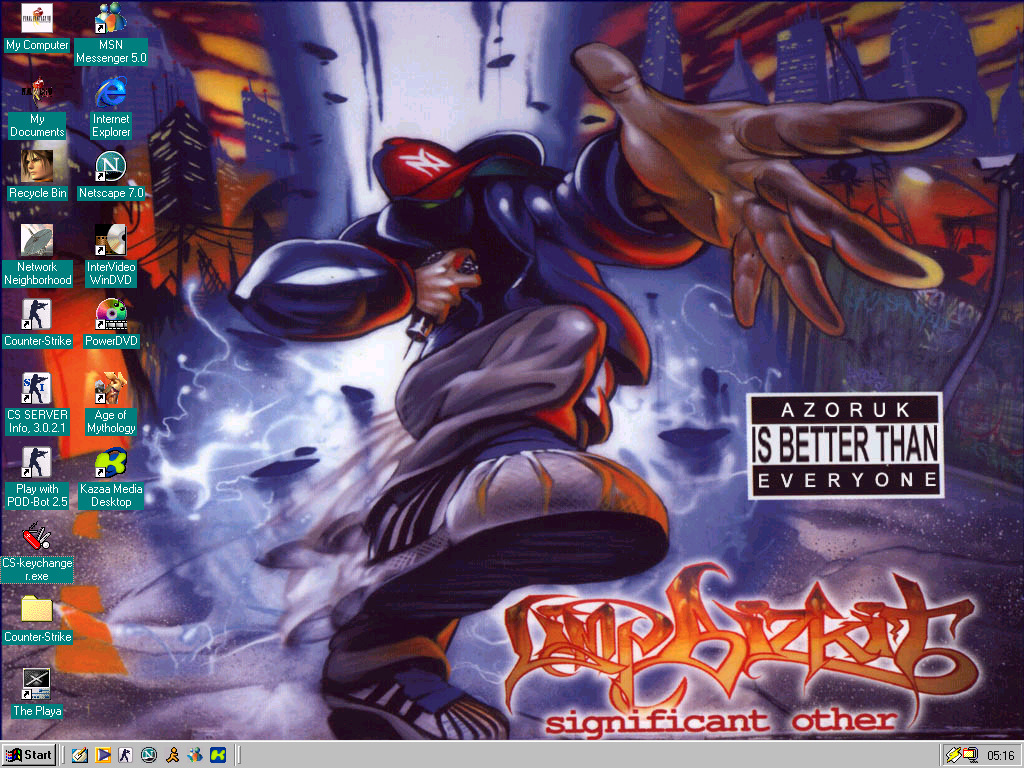Open the Start menu
1024x768 pixels.
(x=29, y=755)
